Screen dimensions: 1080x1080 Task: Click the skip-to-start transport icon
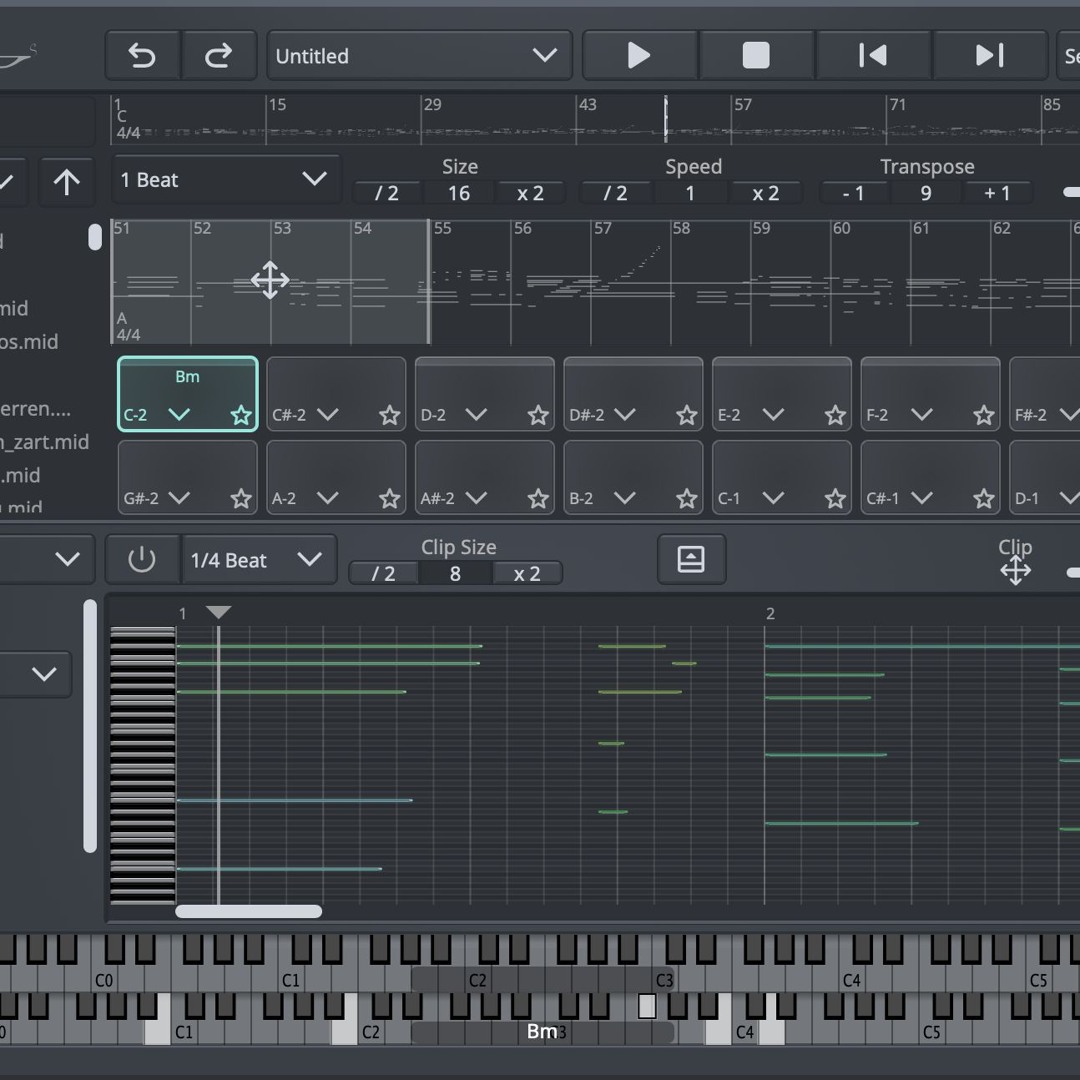pos(872,55)
